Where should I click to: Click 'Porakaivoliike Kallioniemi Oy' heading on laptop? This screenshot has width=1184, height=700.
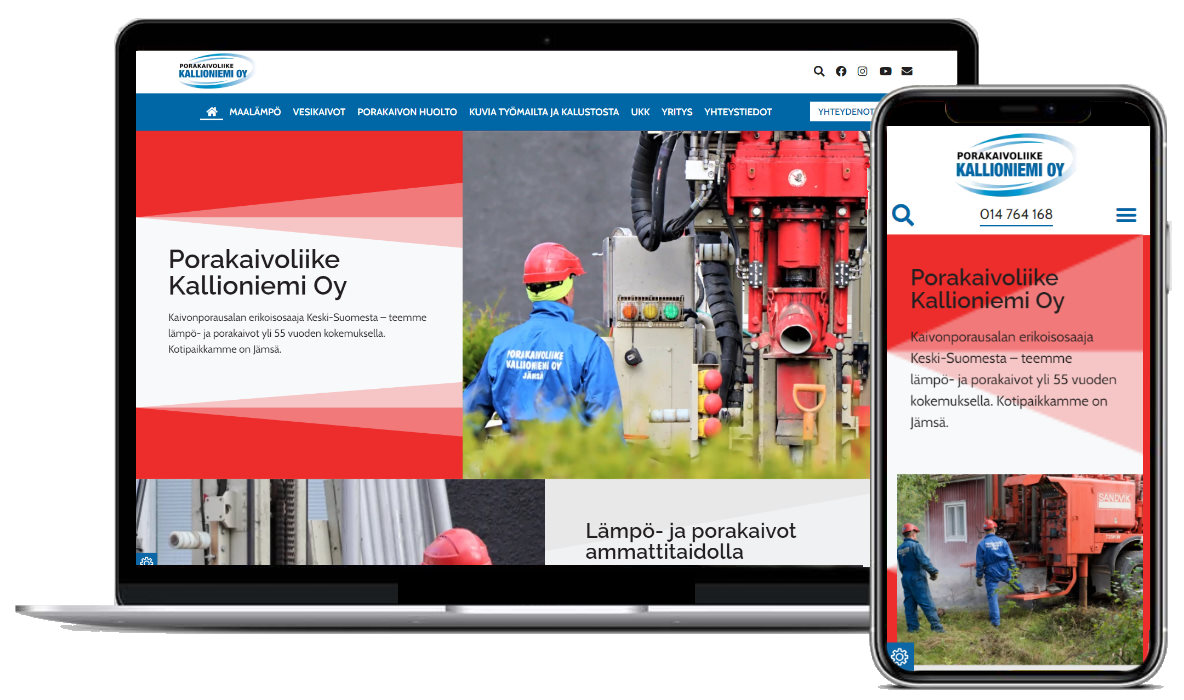[257, 273]
